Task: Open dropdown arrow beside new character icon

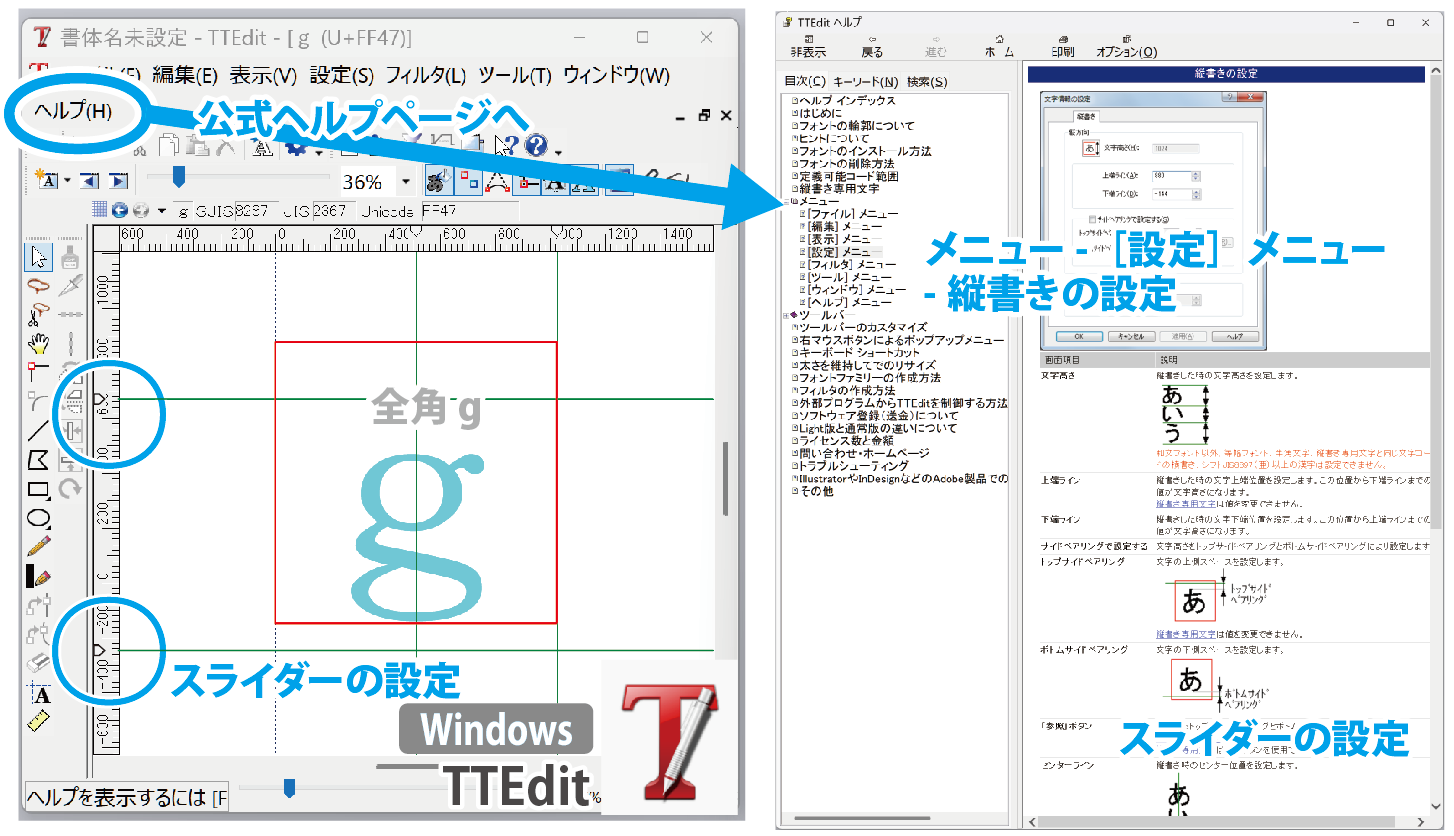Action: 67,181
